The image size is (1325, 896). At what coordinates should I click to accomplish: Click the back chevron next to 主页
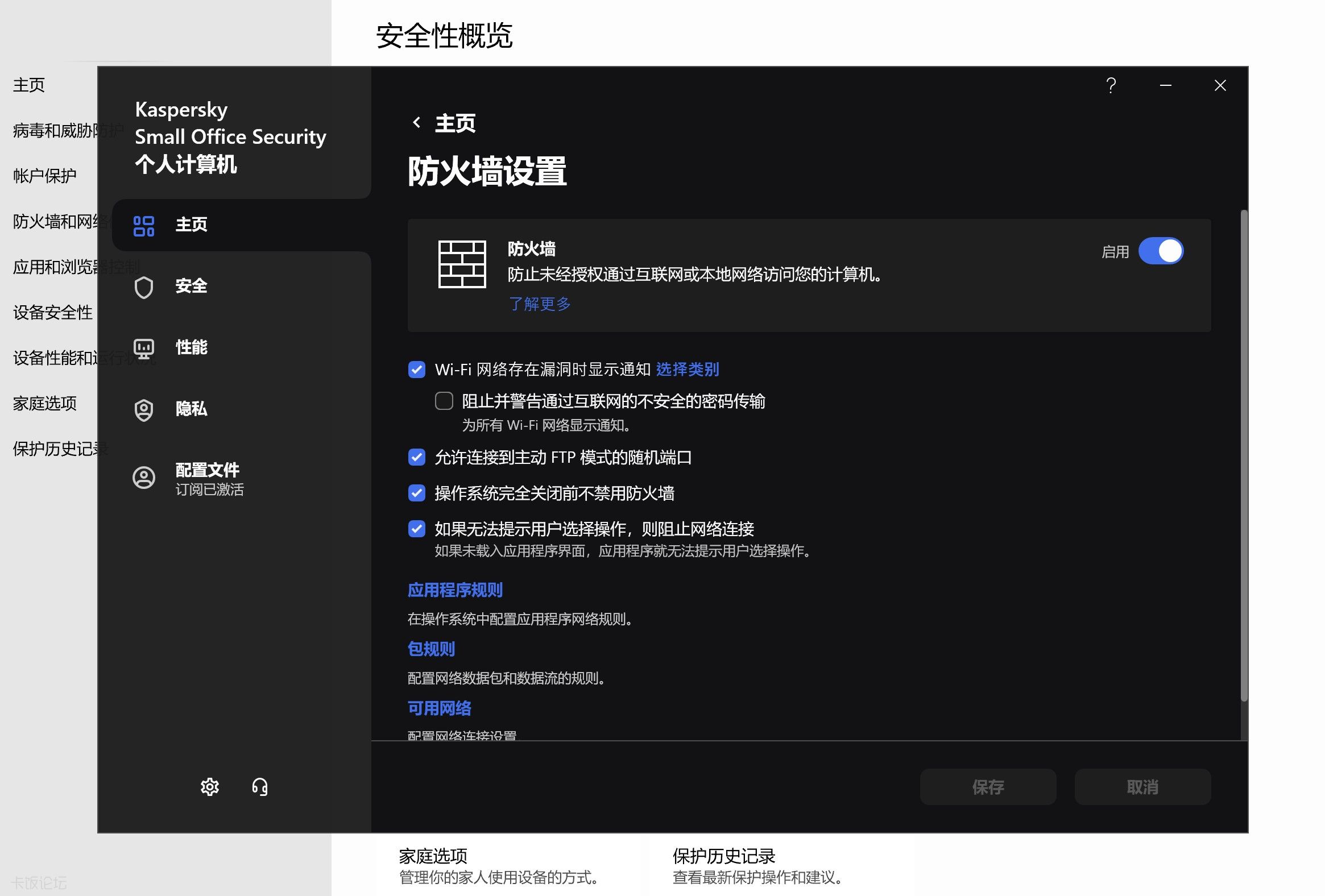(x=417, y=123)
